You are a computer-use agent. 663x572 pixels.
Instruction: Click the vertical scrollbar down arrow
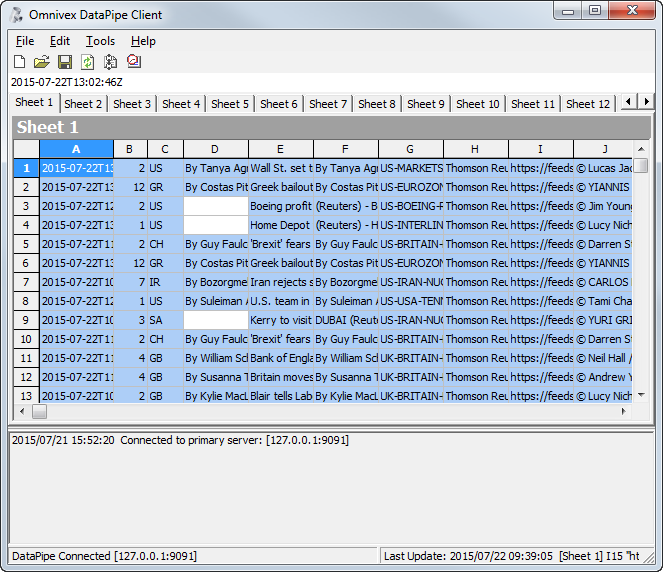[641, 395]
